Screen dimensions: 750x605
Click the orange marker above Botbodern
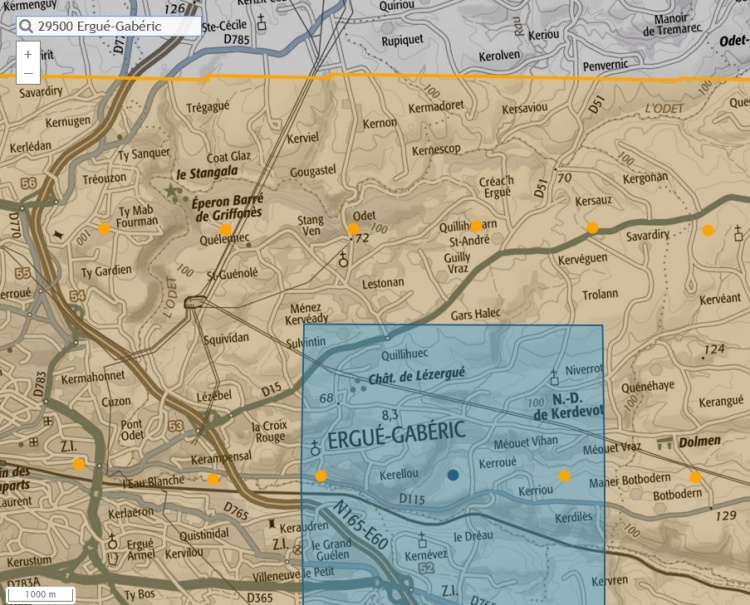(x=695, y=477)
